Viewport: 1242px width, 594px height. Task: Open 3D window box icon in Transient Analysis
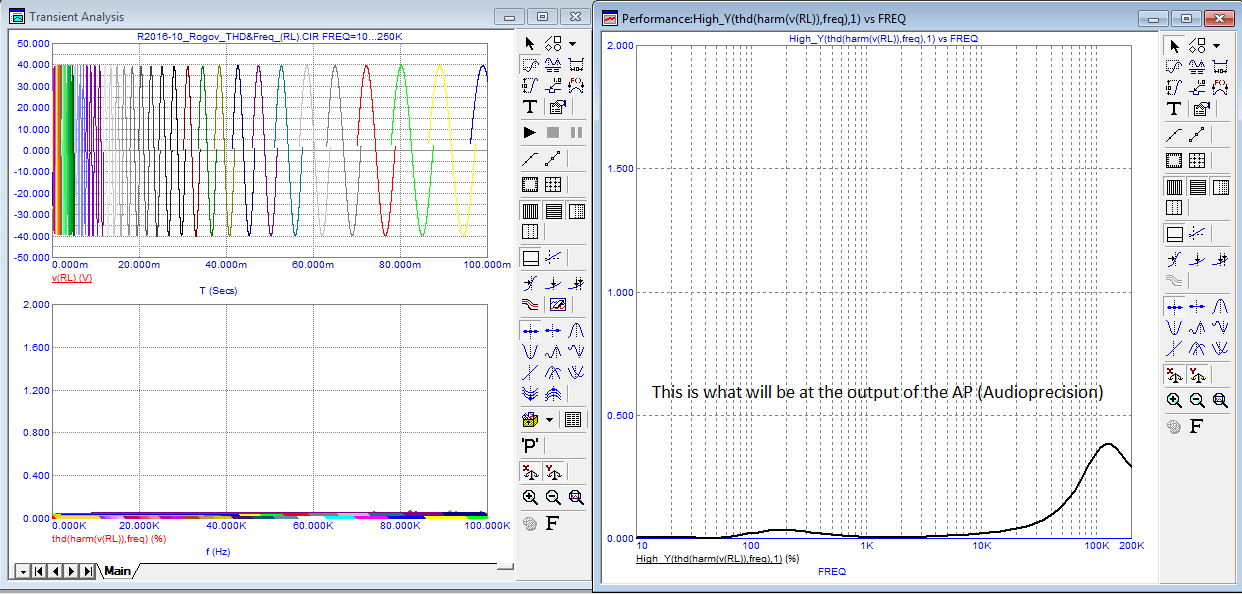click(x=530, y=420)
